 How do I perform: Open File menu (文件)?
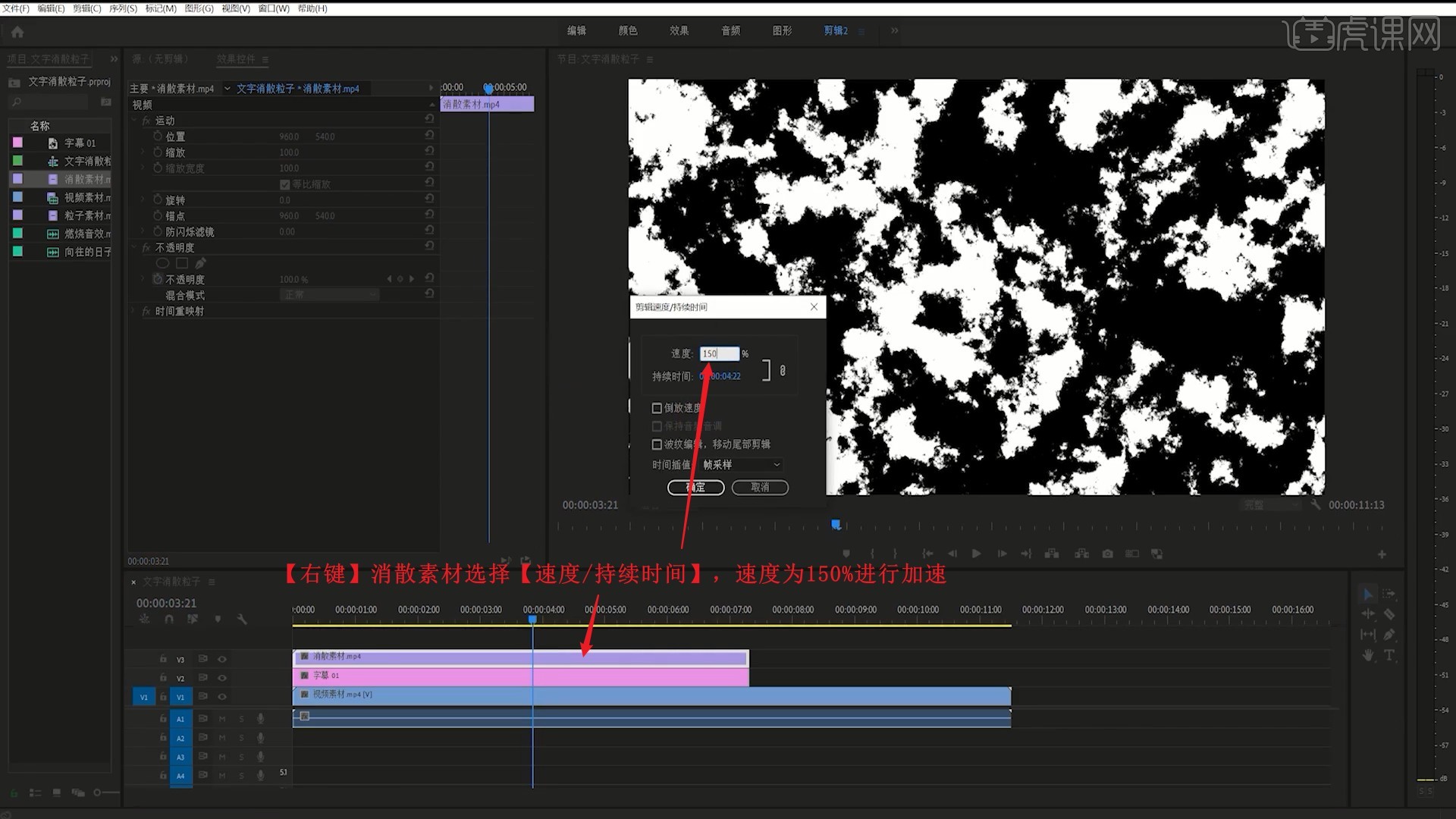tap(15, 8)
